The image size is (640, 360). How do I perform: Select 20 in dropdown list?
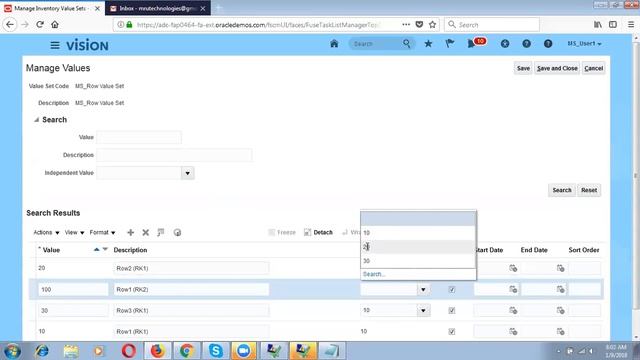[418, 247]
